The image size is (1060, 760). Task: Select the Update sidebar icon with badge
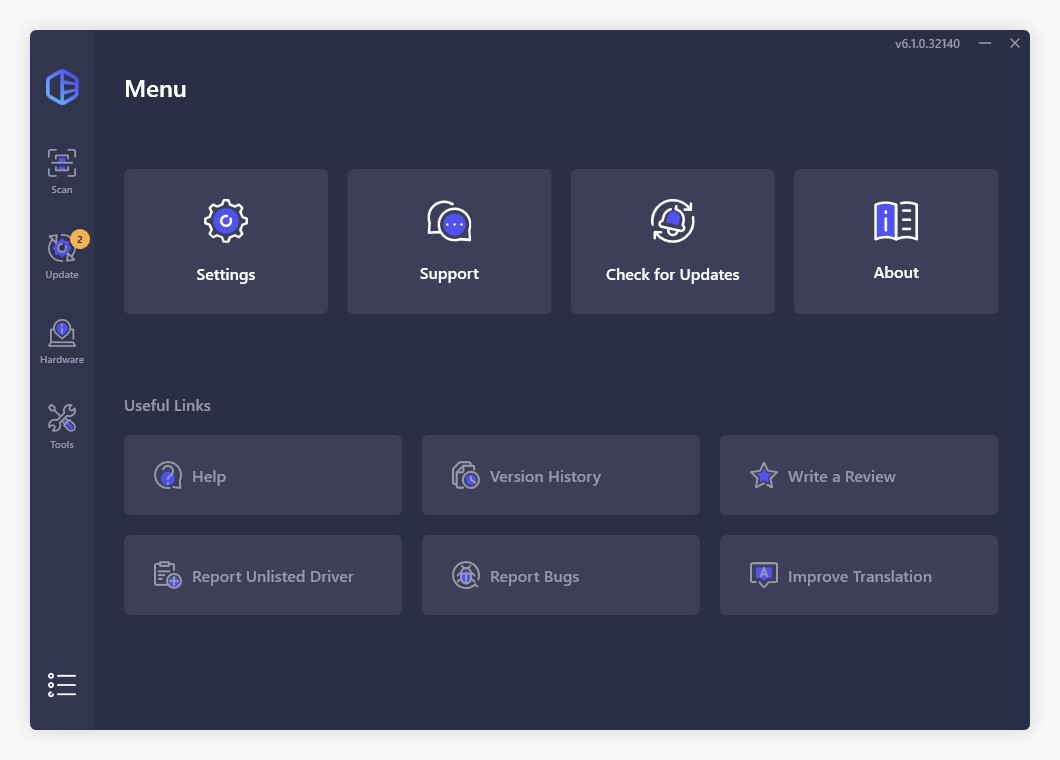[61, 250]
